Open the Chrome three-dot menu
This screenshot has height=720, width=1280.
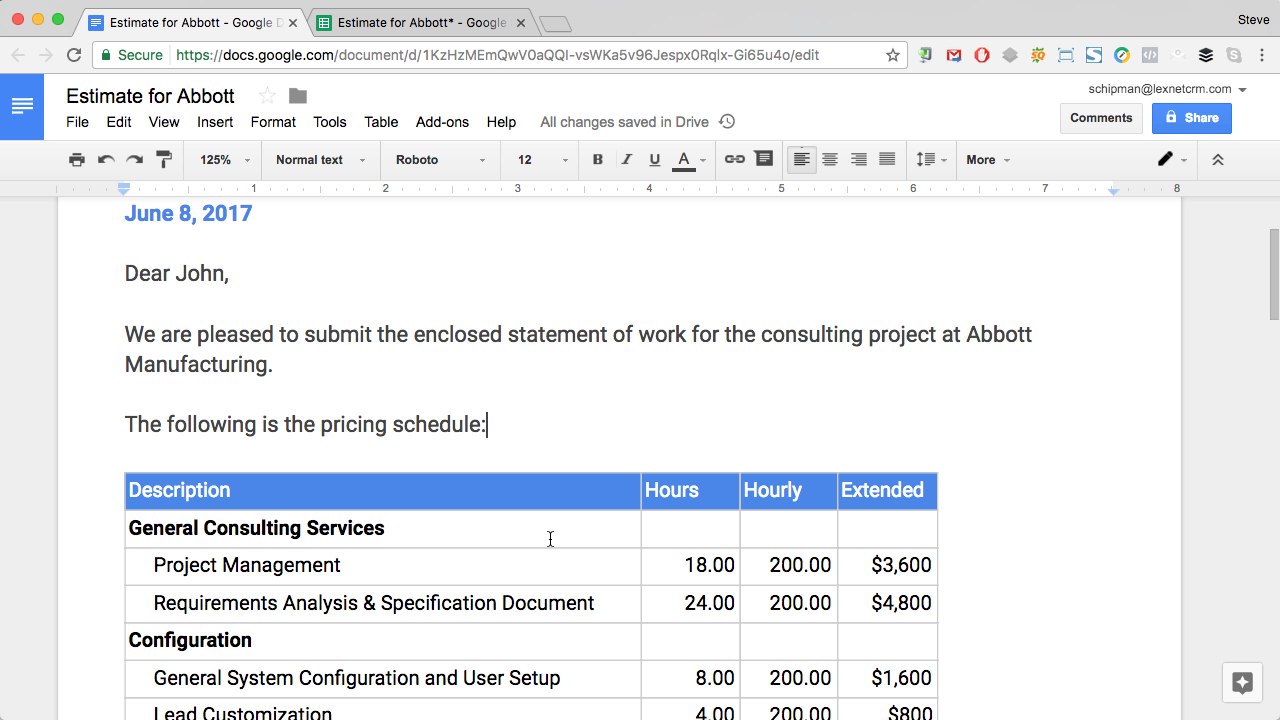(x=1262, y=55)
